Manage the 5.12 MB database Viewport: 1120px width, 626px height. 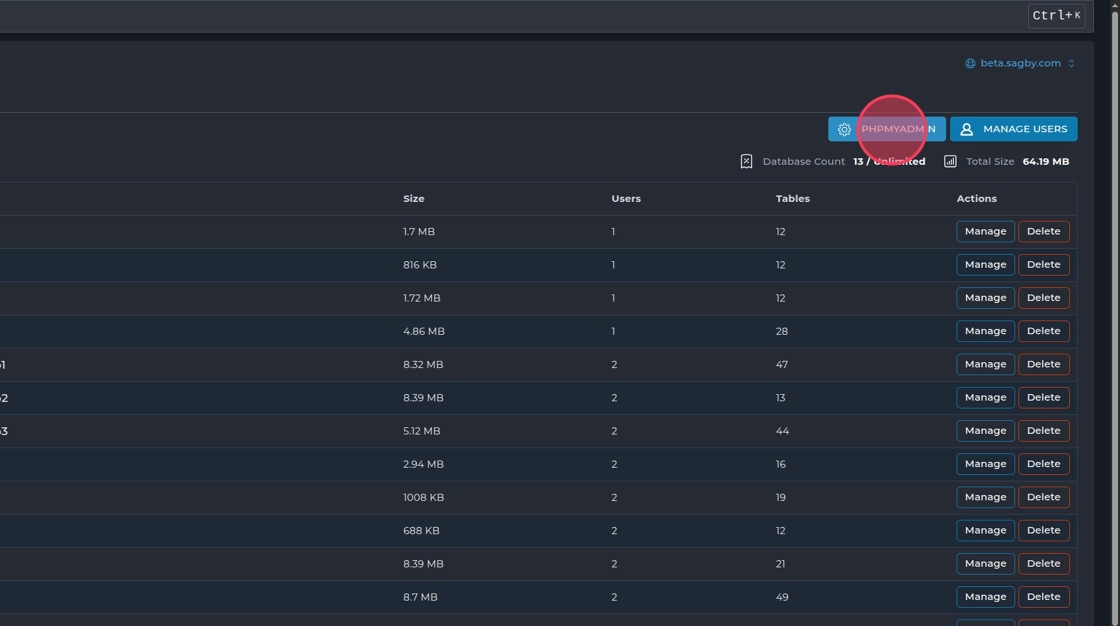[x=985, y=431]
